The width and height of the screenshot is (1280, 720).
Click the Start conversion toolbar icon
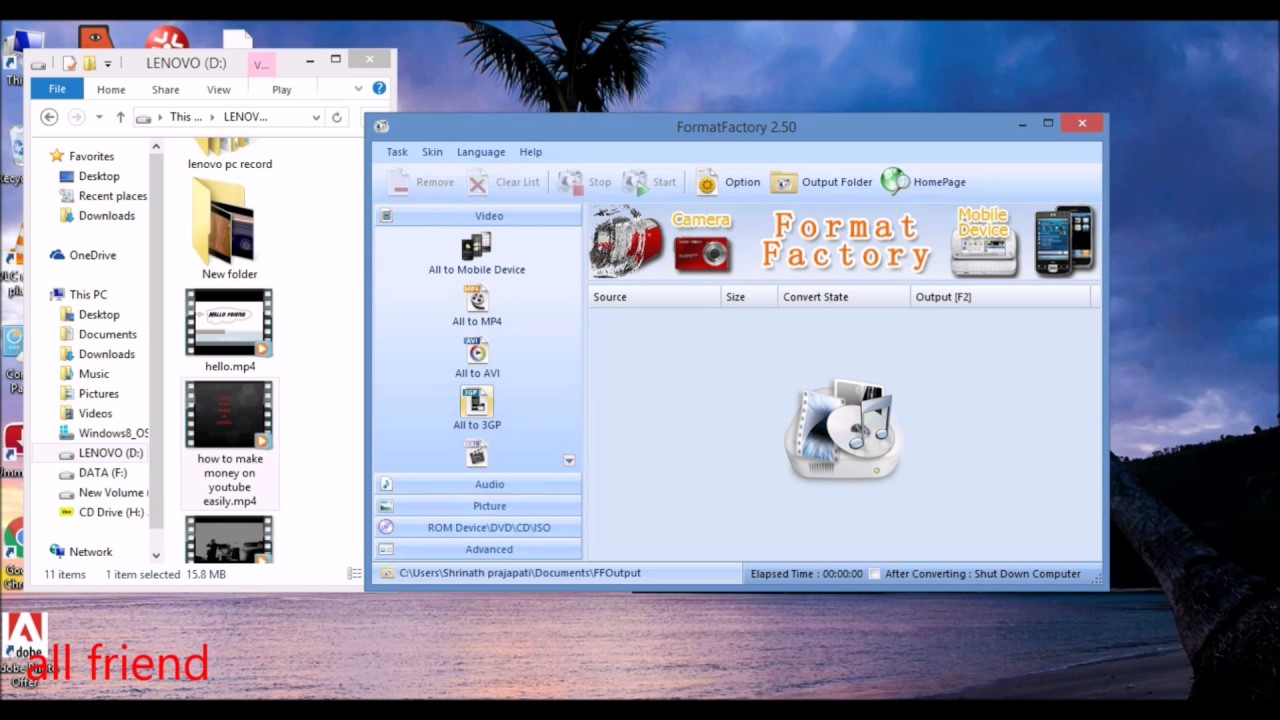[x=635, y=182]
